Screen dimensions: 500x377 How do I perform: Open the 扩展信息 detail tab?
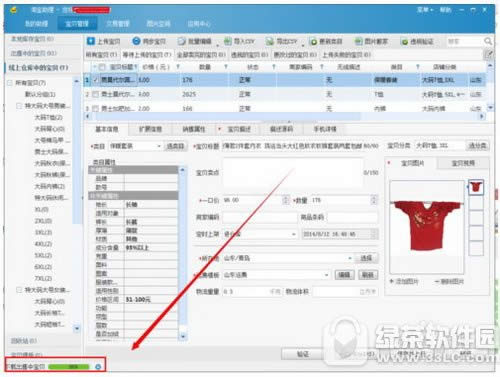point(150,129)
